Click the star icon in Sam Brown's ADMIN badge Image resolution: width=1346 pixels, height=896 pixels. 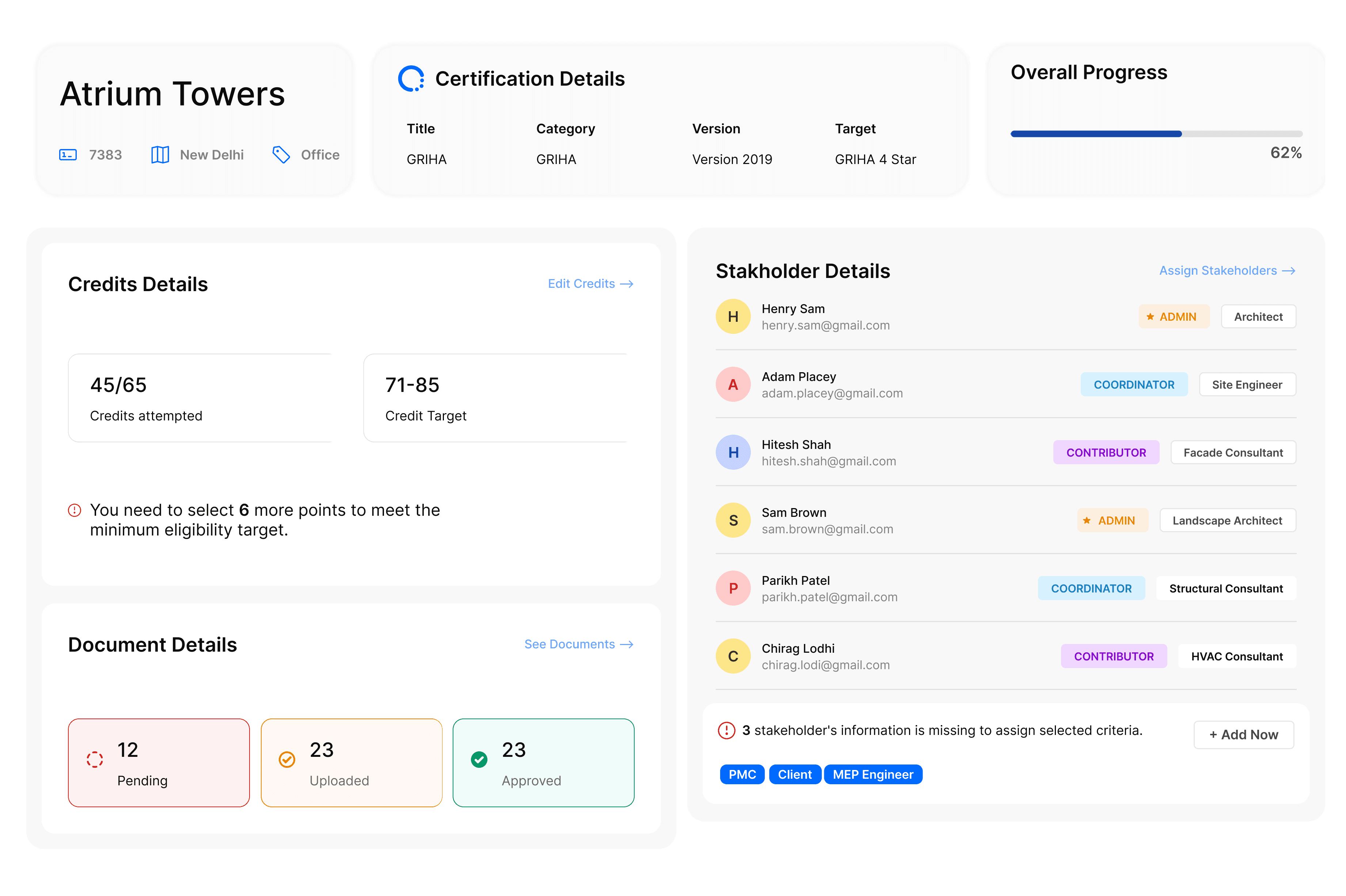[1087, 521]
